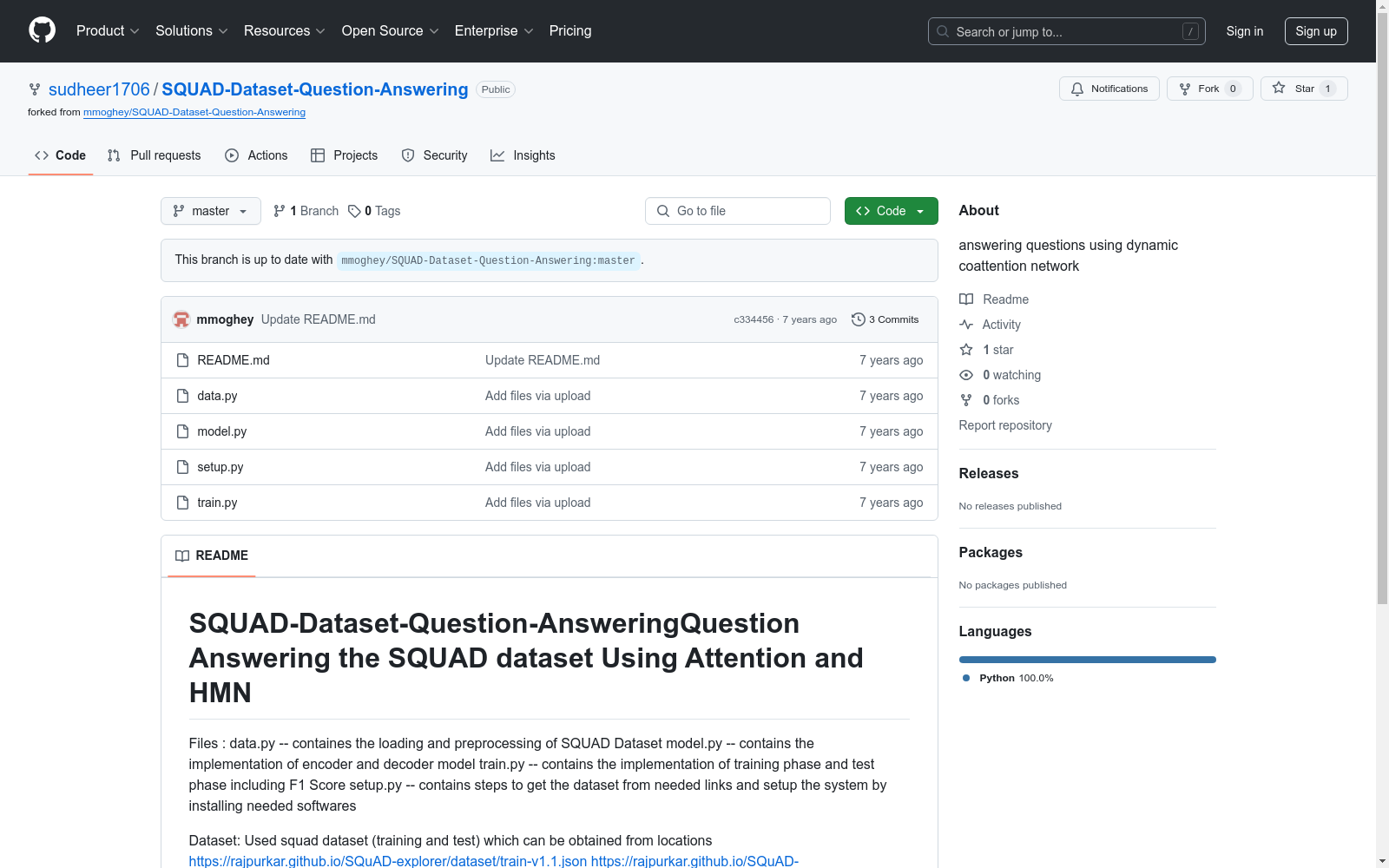Image resolution: width=1389 pixels, height=868 pixels.
Task: Open the train-v1.1.json dataset link
Action: tap(388, 861)
